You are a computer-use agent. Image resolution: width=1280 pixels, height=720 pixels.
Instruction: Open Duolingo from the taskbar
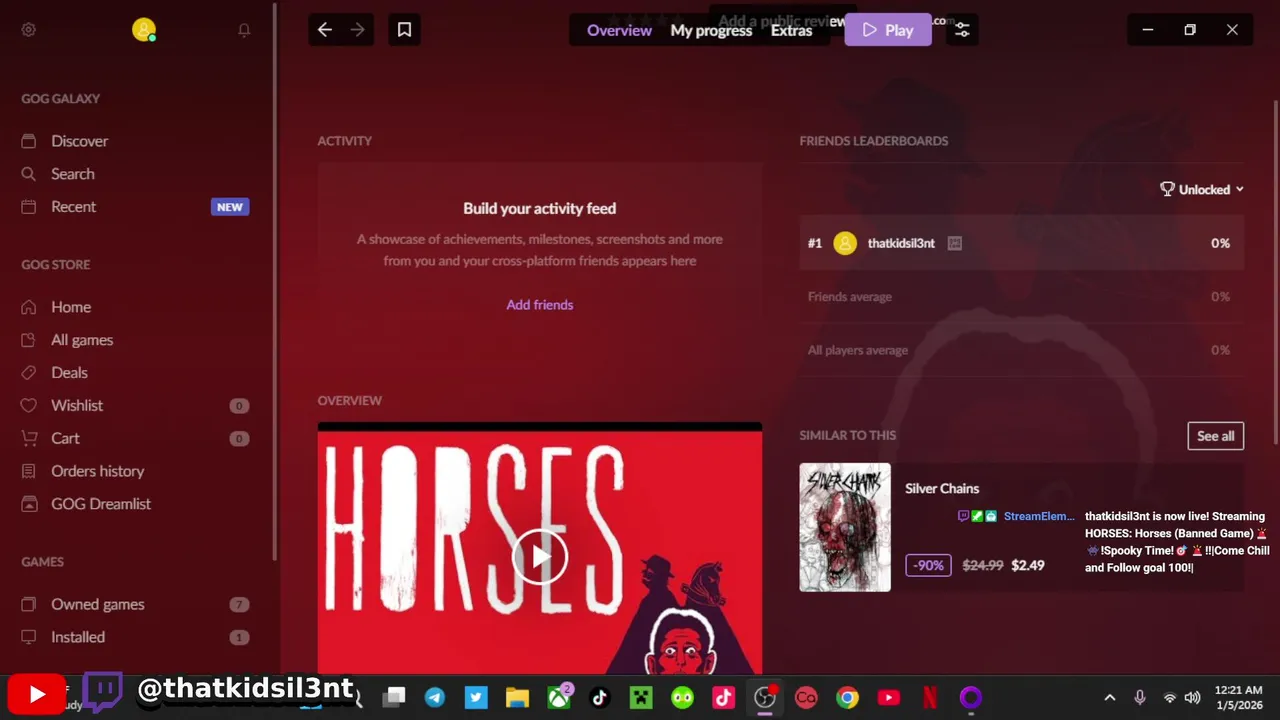tap(682, 698)
